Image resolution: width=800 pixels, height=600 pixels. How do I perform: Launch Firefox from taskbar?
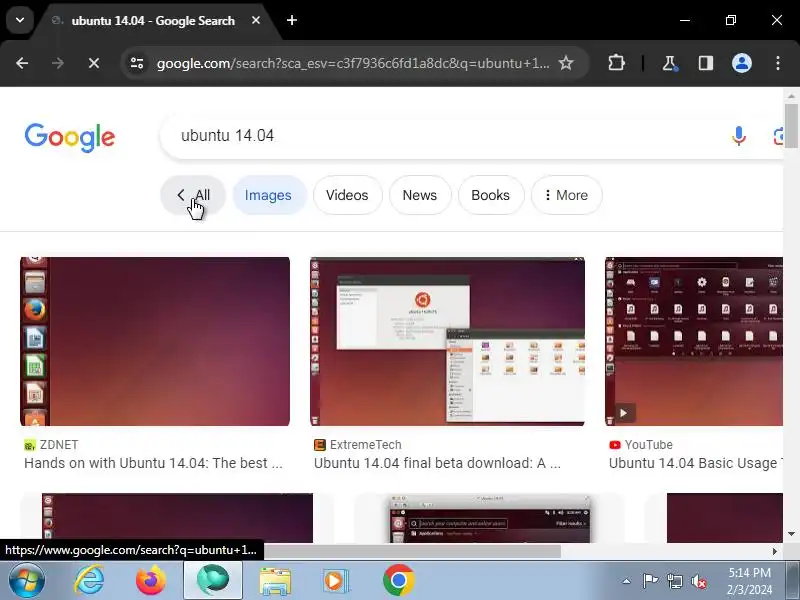click(x=151, y=581)
